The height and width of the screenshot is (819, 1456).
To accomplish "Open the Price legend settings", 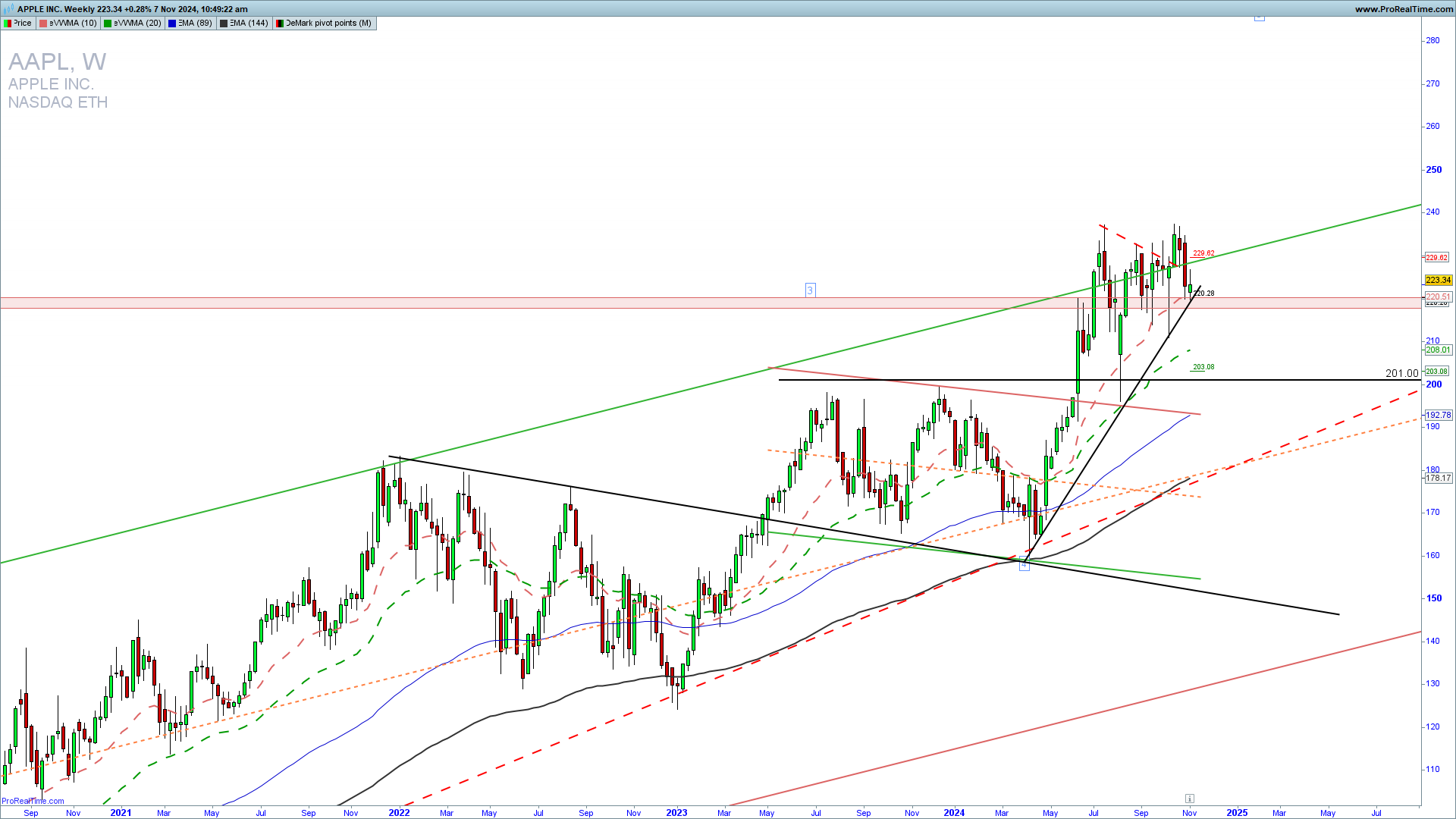I will pos(17,24).
